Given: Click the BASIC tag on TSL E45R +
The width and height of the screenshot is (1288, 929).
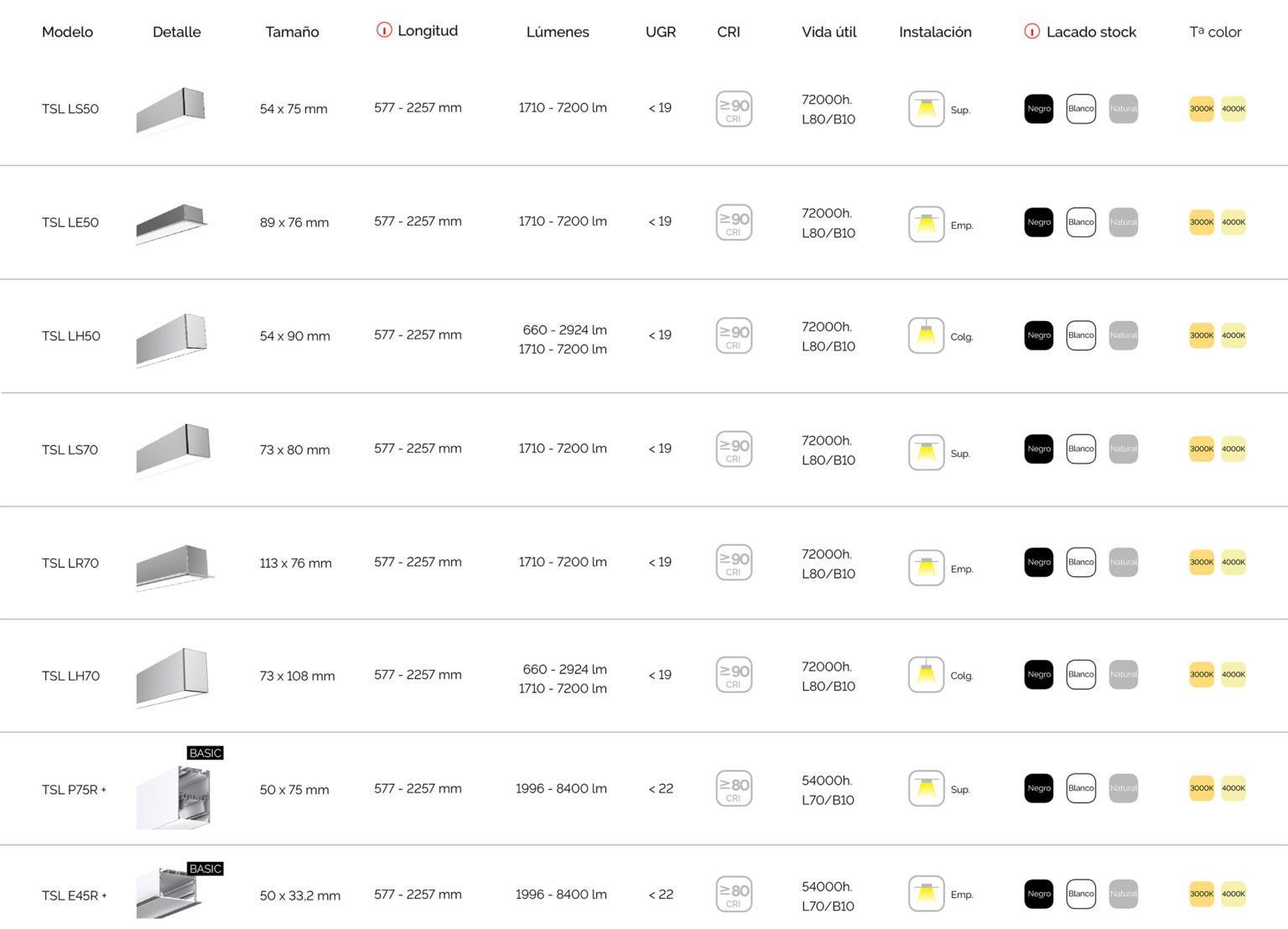Looking at the screenshot, I should tap(205, 869).
